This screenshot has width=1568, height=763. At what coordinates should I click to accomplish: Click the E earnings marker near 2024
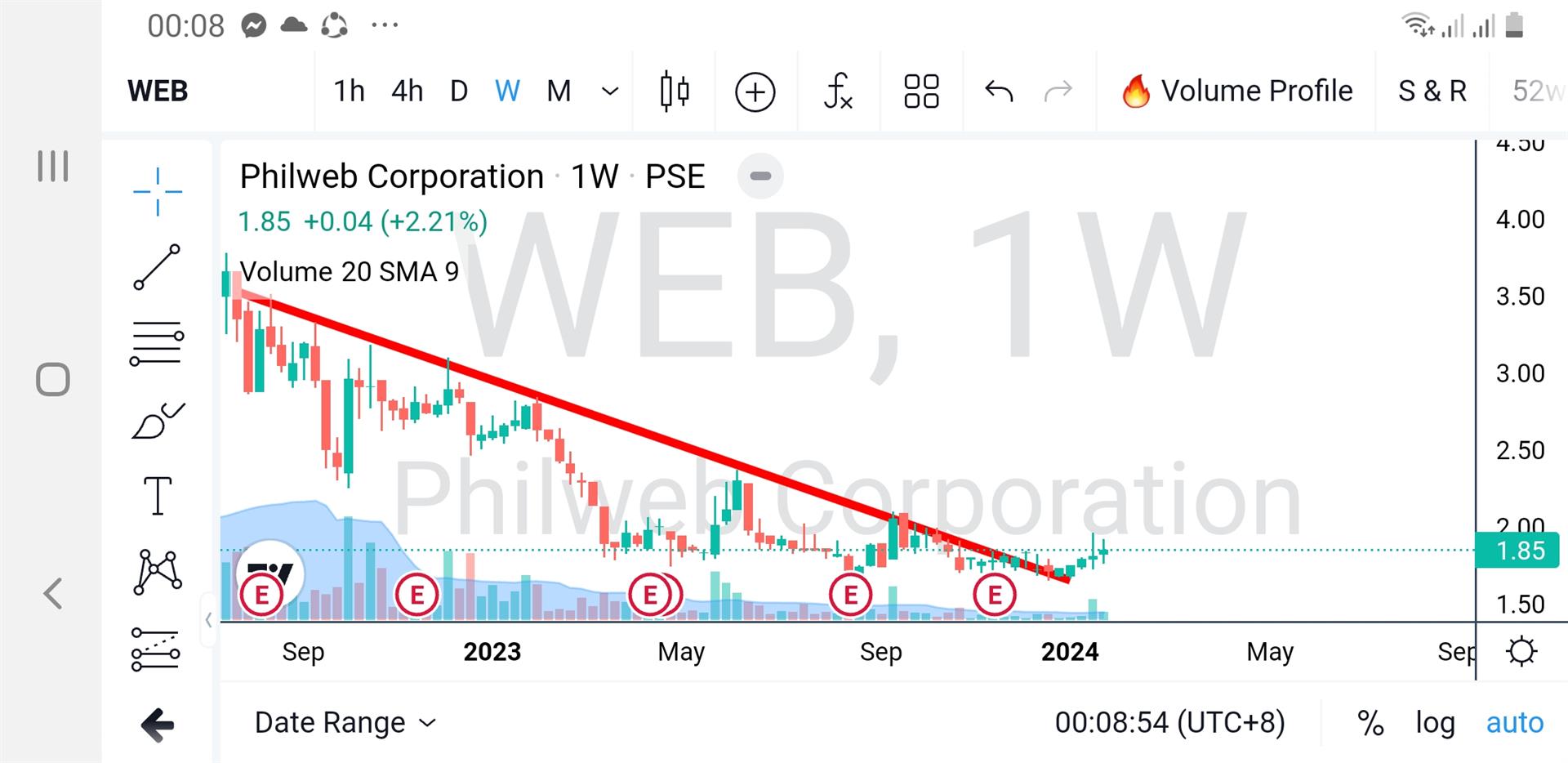pyautogui.click(x=995, y=595)
